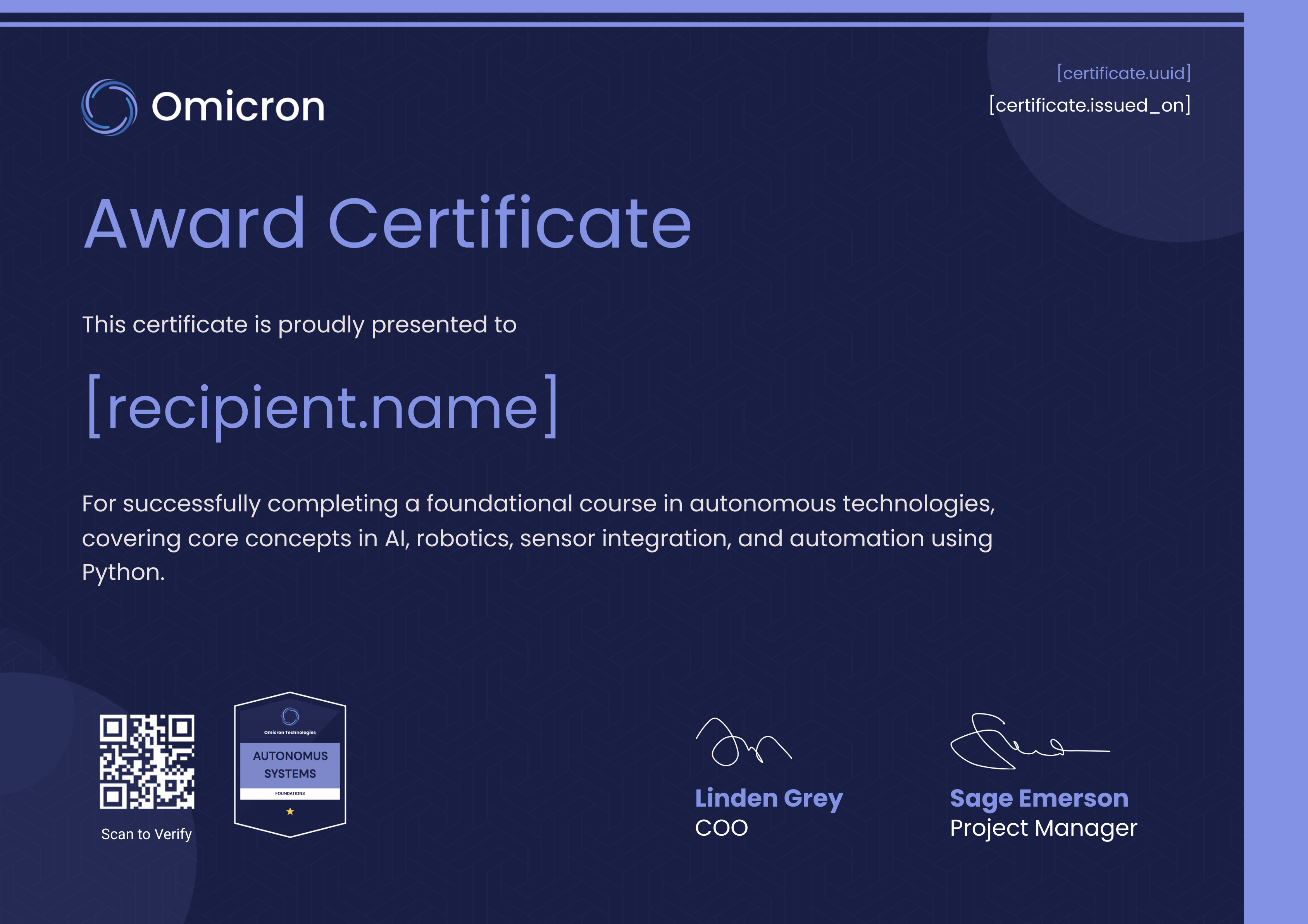
Task: Click the Scan to Verify label
Action: point(146,834)
